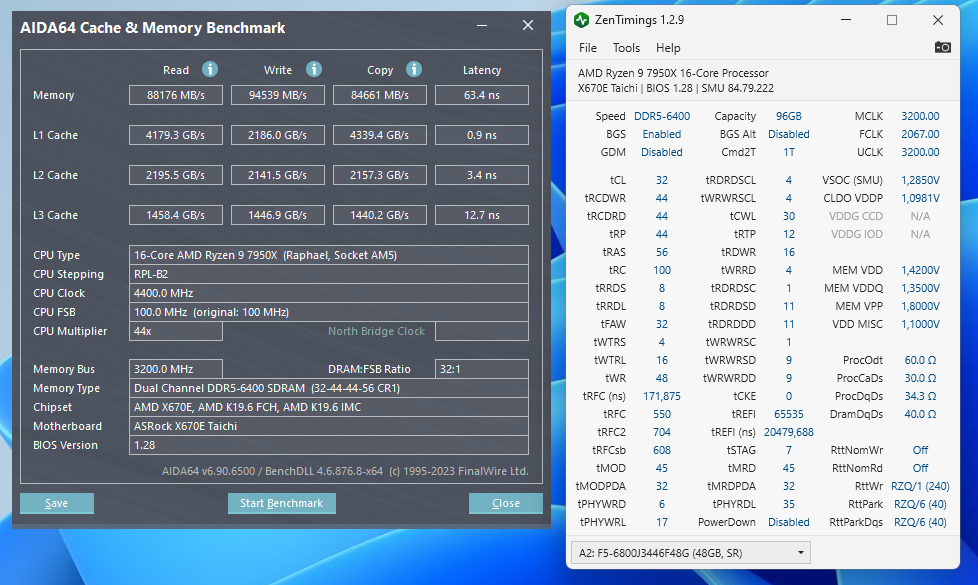The width and height of the screenshot is (978, 585).
Task: Click the ProcOdt value 60.0 Ω
Action: pos(920,360)
